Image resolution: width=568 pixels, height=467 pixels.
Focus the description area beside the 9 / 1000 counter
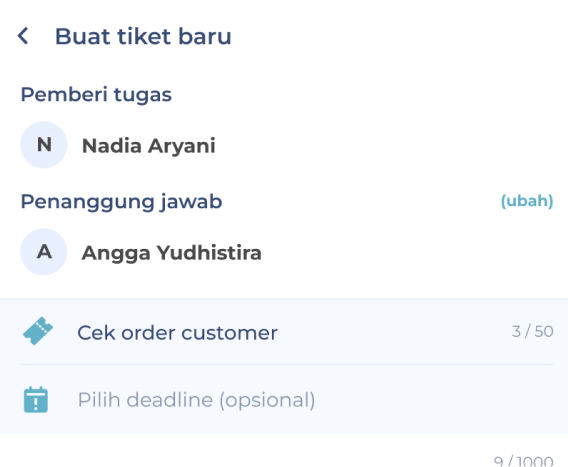tap(254, 453)
